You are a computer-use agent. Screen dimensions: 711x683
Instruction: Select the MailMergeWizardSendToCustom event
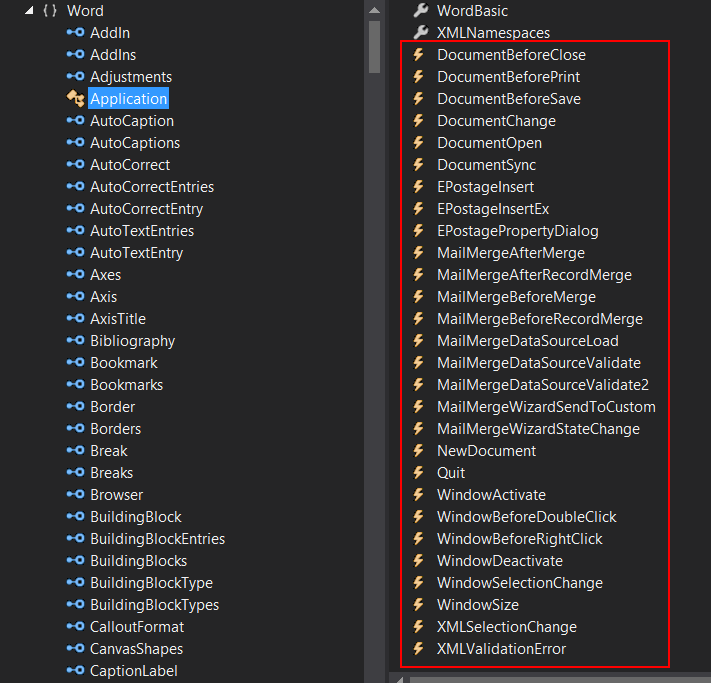pos(546,407)
